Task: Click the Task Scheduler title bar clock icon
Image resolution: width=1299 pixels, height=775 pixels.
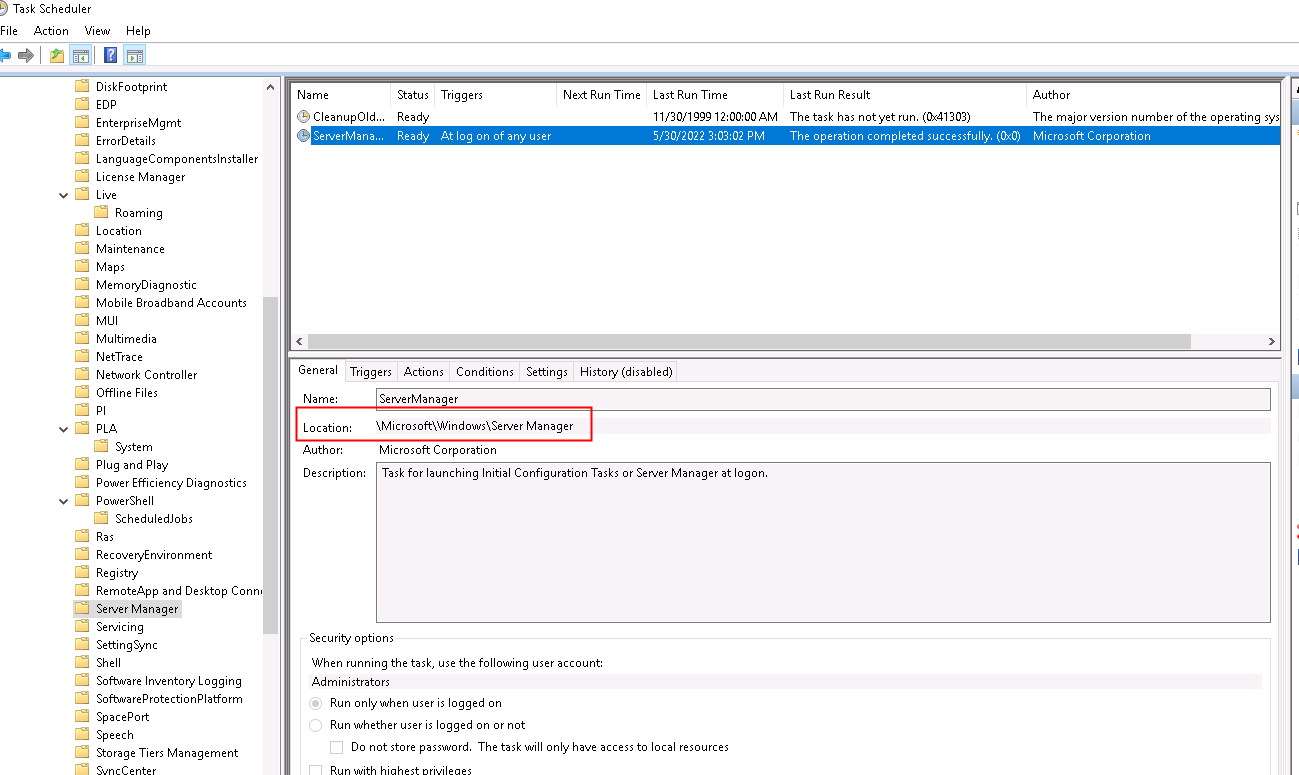Action: click(4, 8)
